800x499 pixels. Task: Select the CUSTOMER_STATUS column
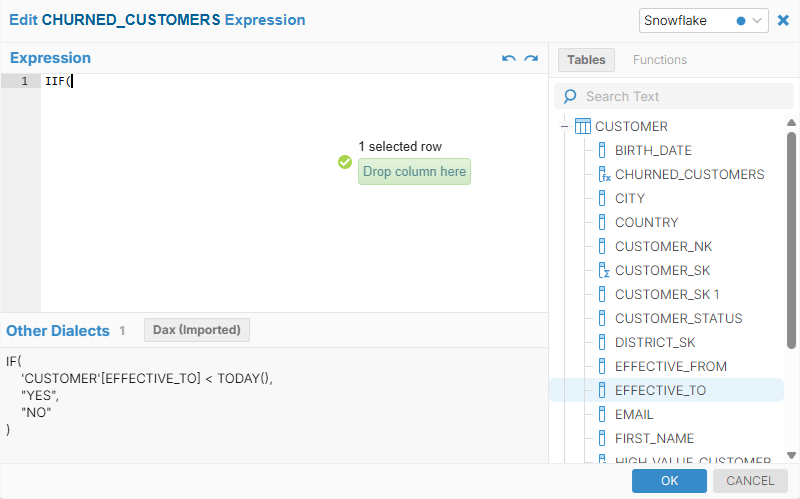[678, 318]
